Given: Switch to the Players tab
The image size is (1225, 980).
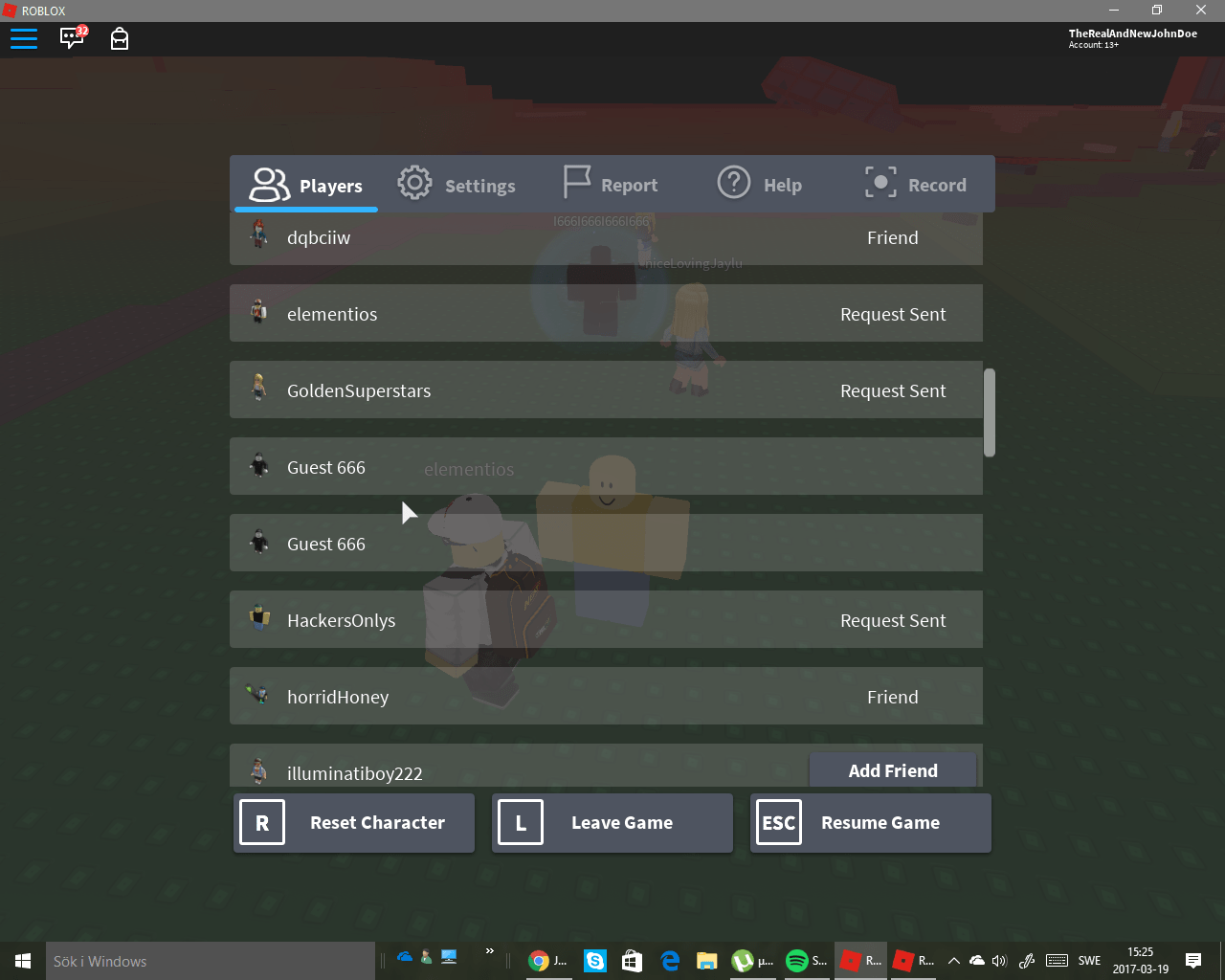Looking at the screenshot, I should (x=305, y=184).
